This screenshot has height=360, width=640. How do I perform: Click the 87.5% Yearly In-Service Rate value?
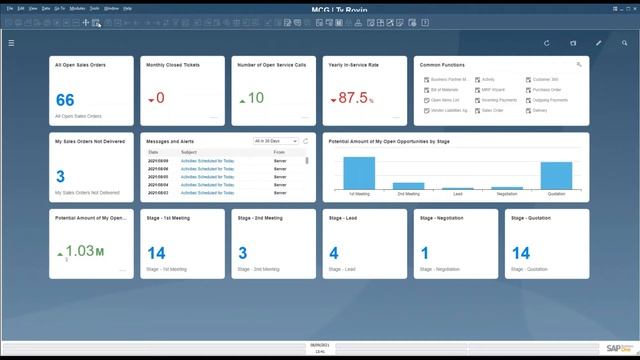(x=352, y=98)
